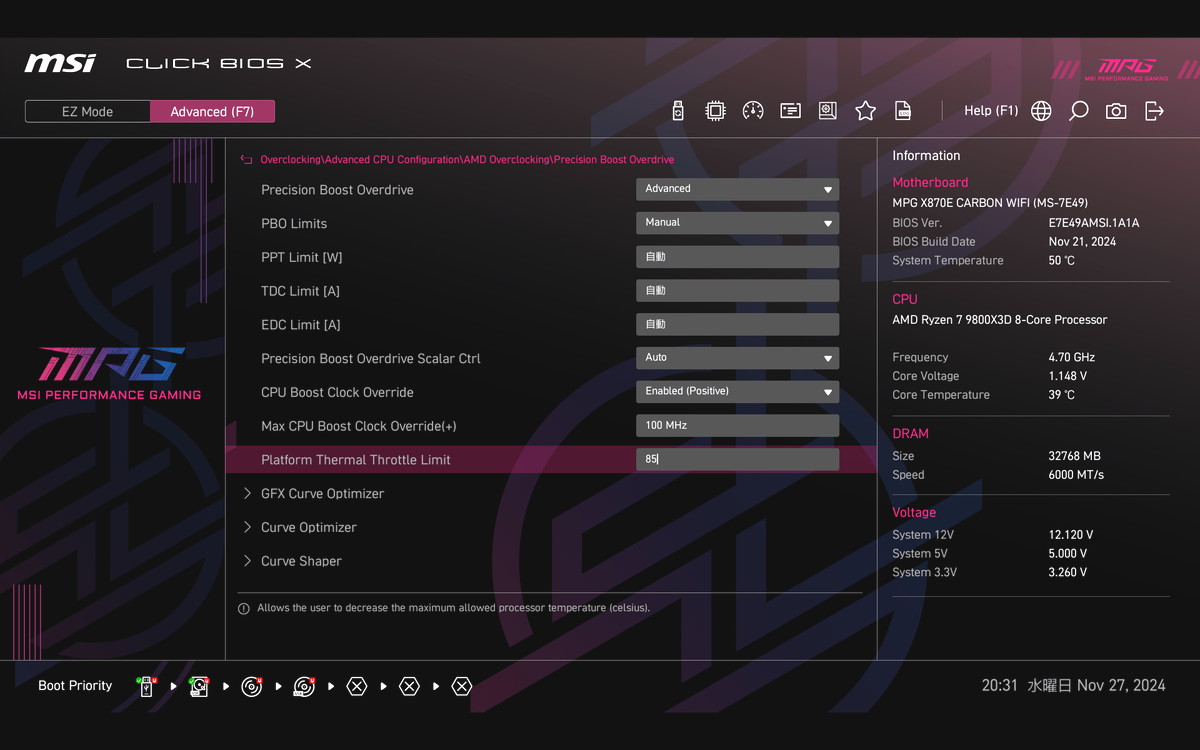Select the hard disk boot device icon
Screen dimensions: 1200x750
pos(199,687)
